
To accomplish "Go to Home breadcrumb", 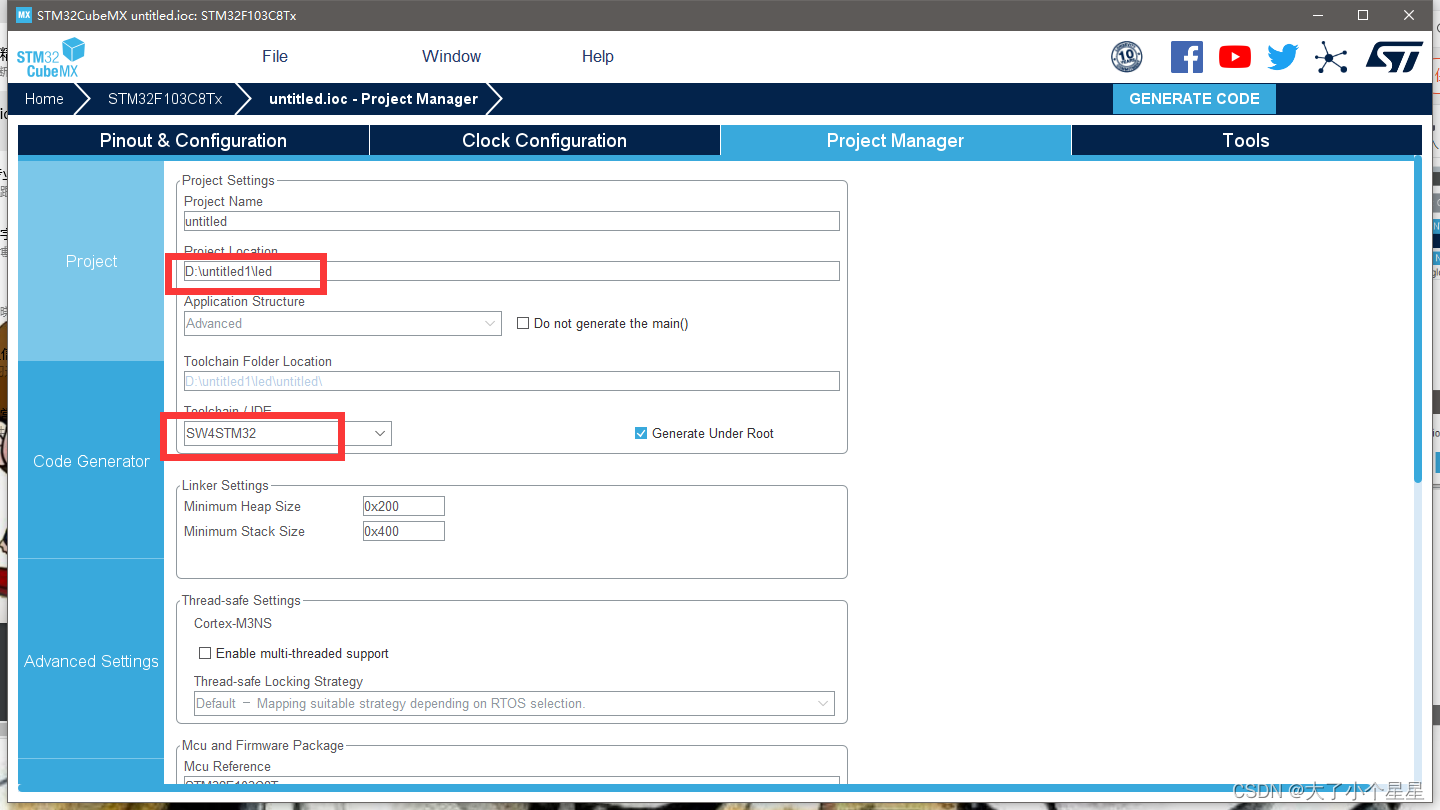I will click(x=44, y=99).
